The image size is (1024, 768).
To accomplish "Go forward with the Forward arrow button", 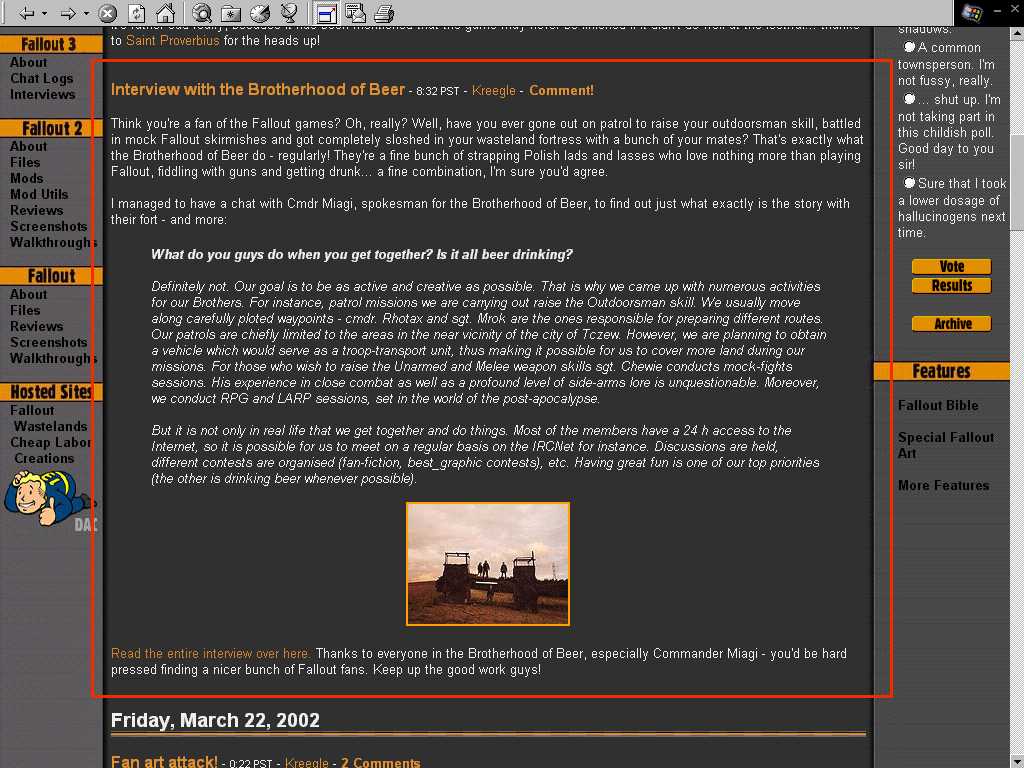I will point(68,12).
